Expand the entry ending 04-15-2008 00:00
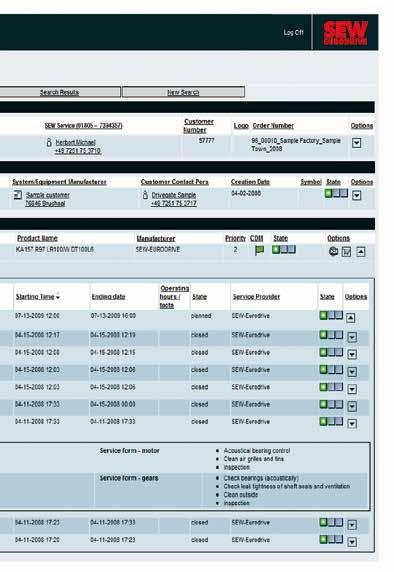Screen dimensions: 394x572 pos(352,406)
